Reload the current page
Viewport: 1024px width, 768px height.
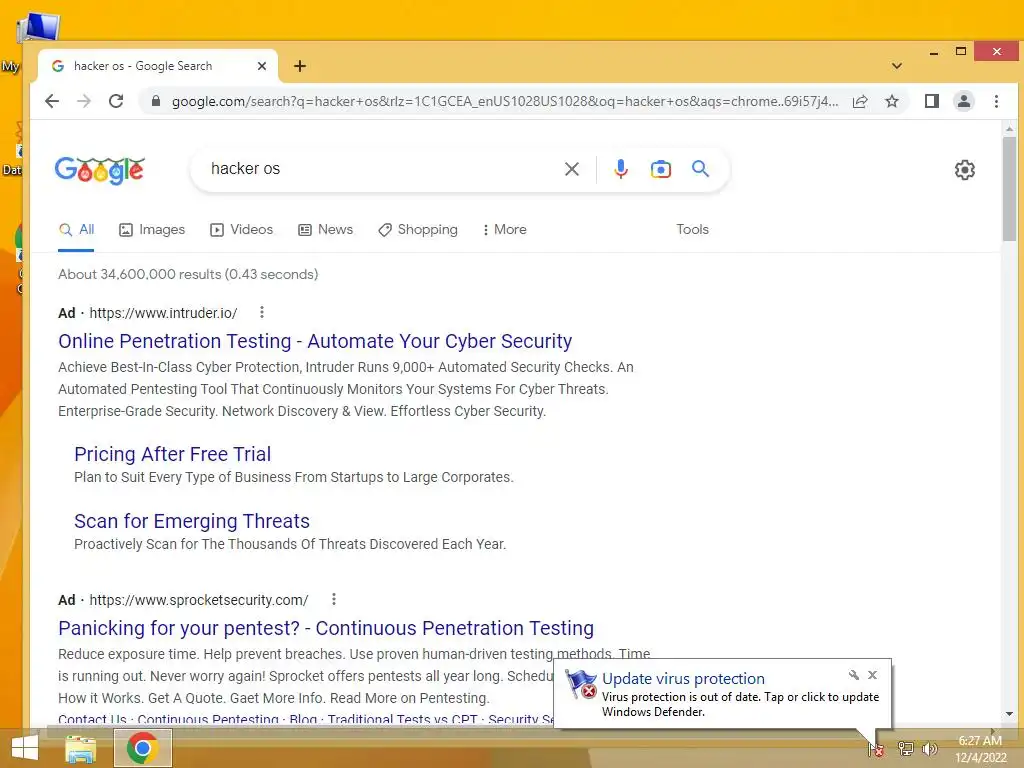[116, 101]
